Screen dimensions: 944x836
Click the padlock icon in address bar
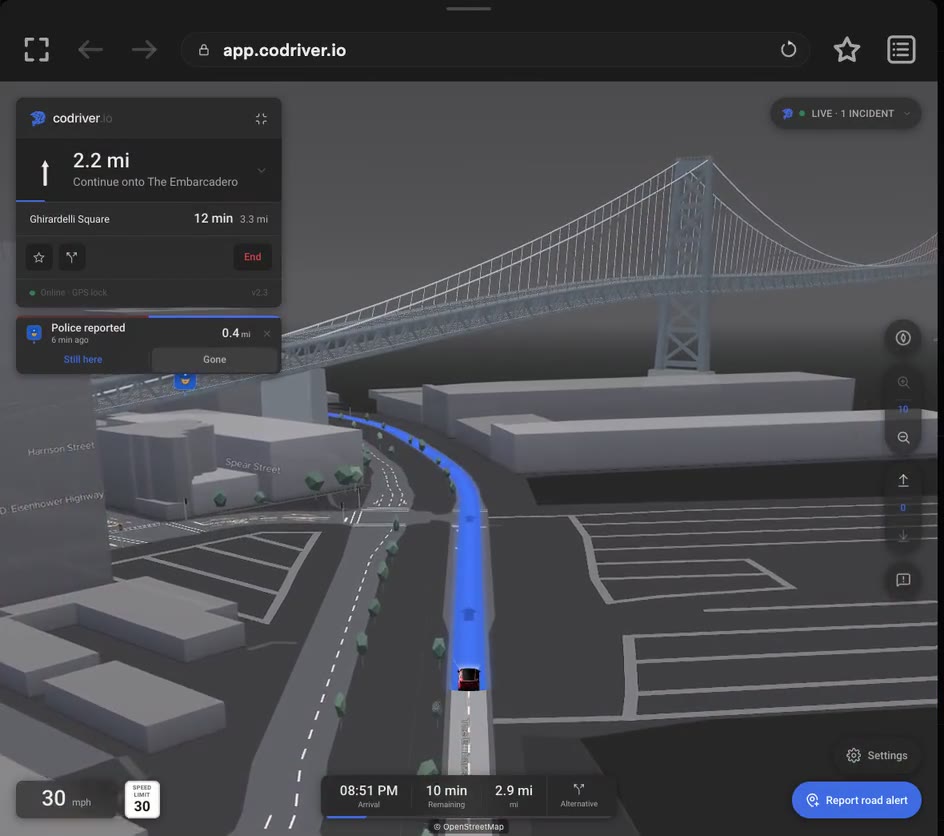pos(204,50)
